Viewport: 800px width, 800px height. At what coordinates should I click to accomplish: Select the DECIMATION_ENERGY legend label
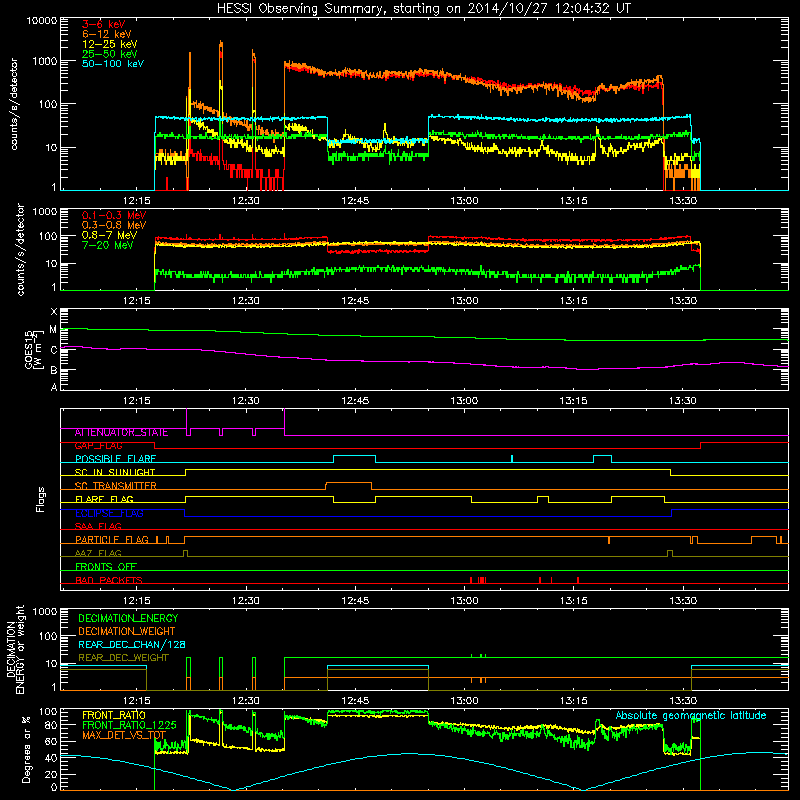(x=128, y=618)
